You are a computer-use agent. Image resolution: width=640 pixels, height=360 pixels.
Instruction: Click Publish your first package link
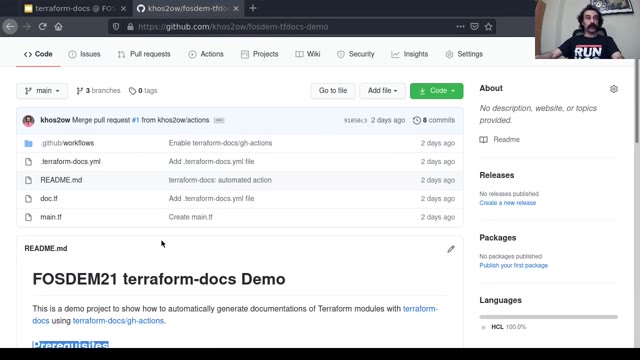(x=513, y=265)
